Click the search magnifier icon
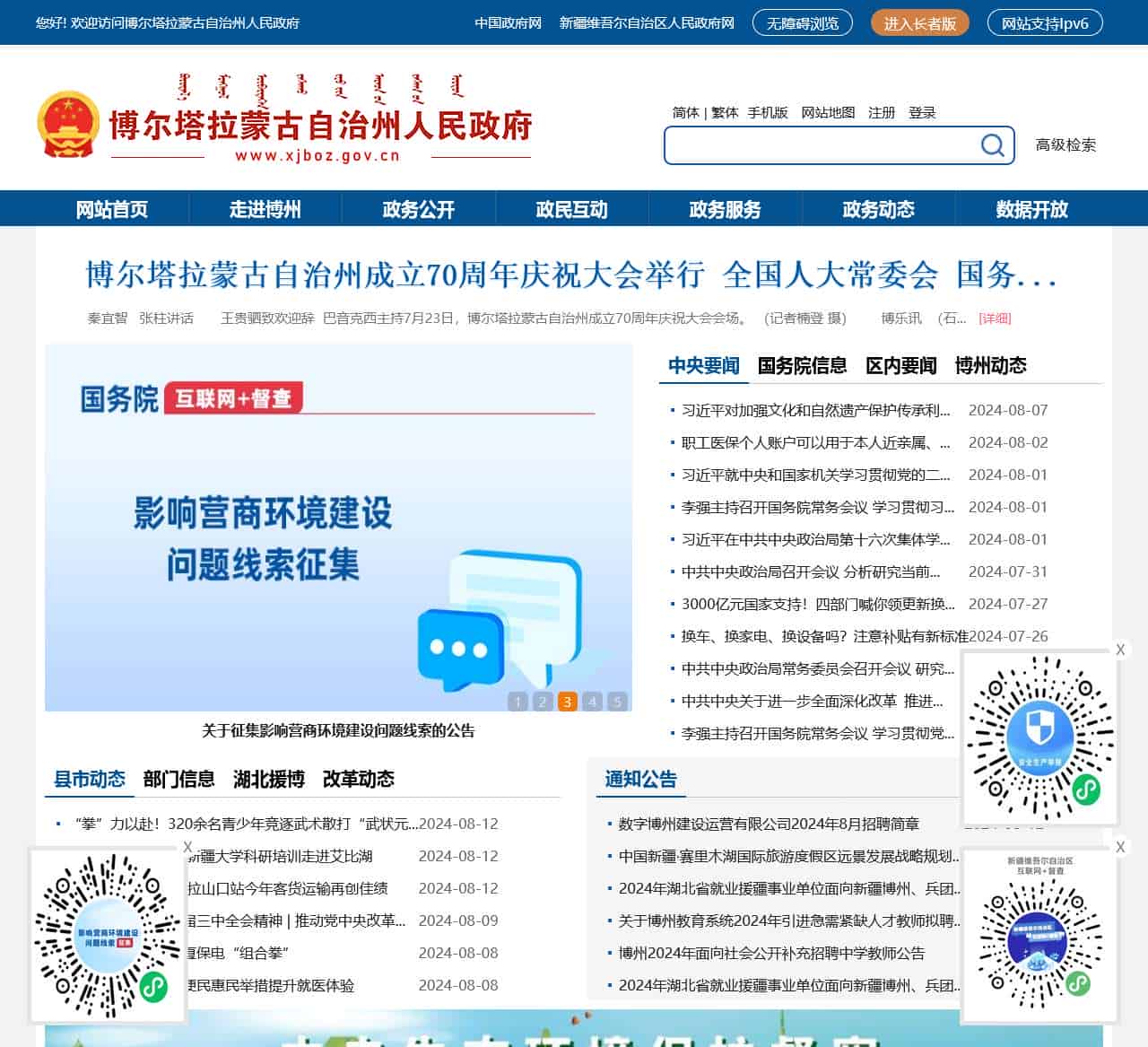1148x1047 pixels. click(992, 144)
